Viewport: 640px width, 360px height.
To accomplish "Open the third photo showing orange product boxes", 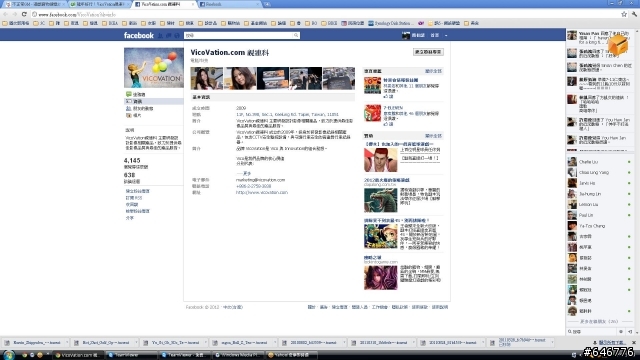I will (x=273, y=78).
